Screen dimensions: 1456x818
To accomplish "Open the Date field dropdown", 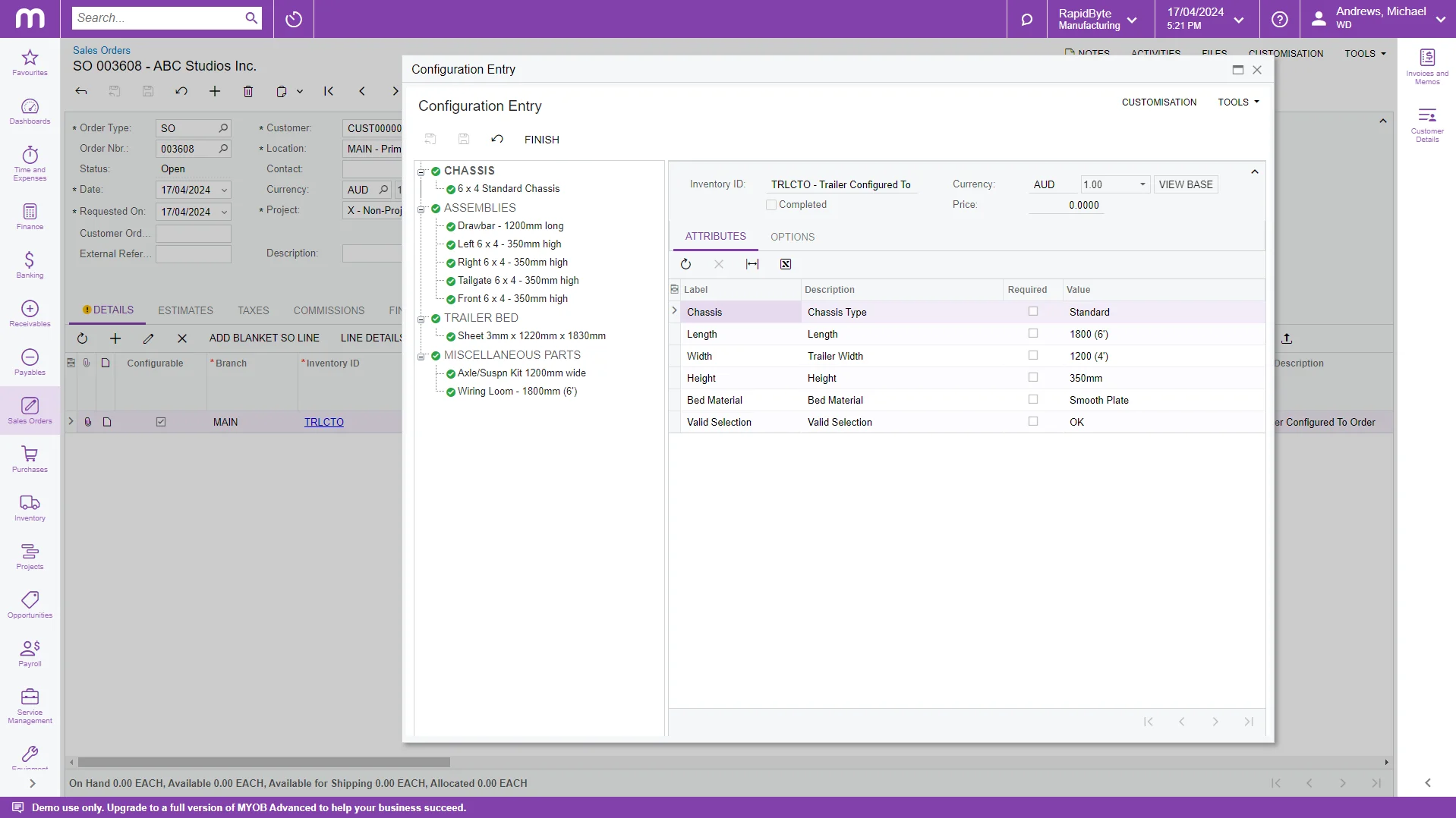I will click(x=225, y=190).
